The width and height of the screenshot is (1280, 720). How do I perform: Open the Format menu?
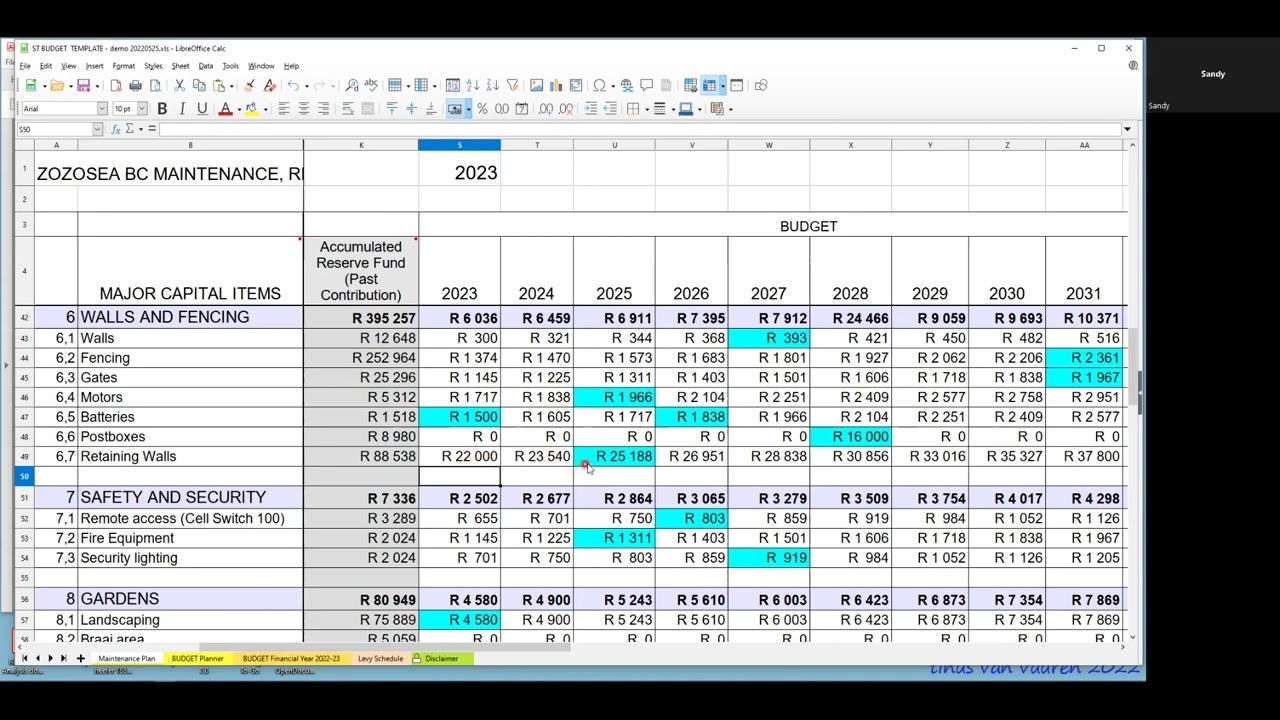point(124,66)
